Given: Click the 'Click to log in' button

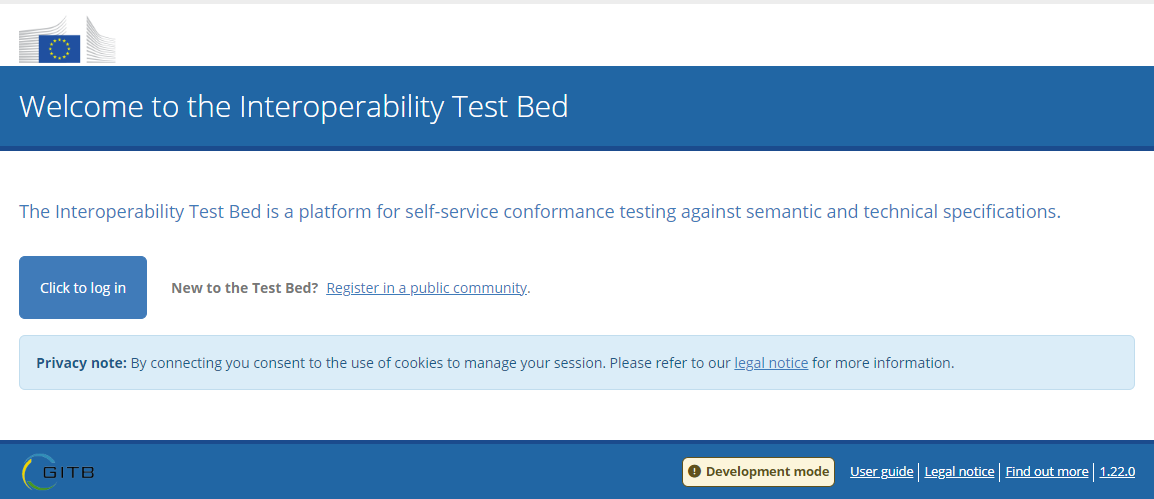Looking at the screenshot, I should [x=83, y=288].
